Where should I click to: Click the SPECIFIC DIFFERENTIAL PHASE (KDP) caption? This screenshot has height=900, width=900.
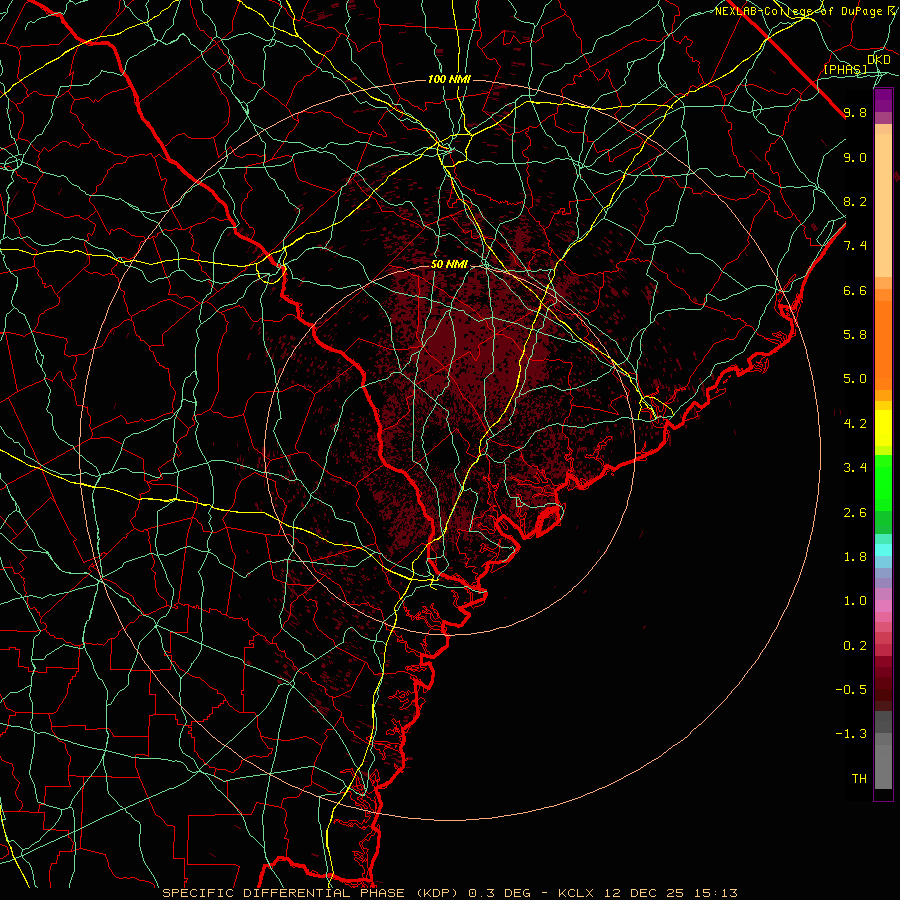(312, 893)
